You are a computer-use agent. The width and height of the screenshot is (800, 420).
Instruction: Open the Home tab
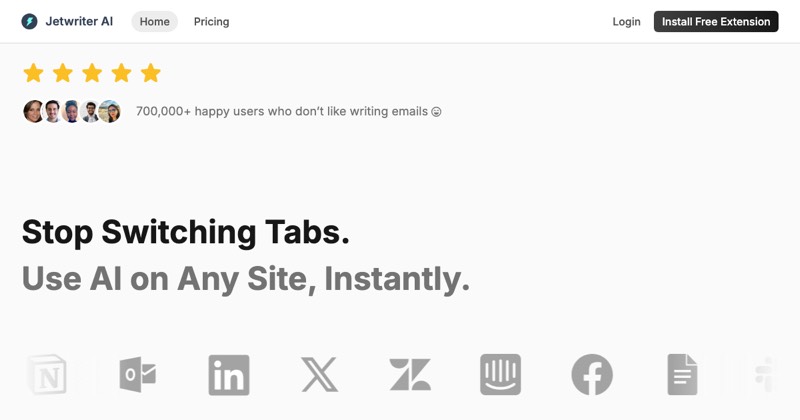coord(155,21)
